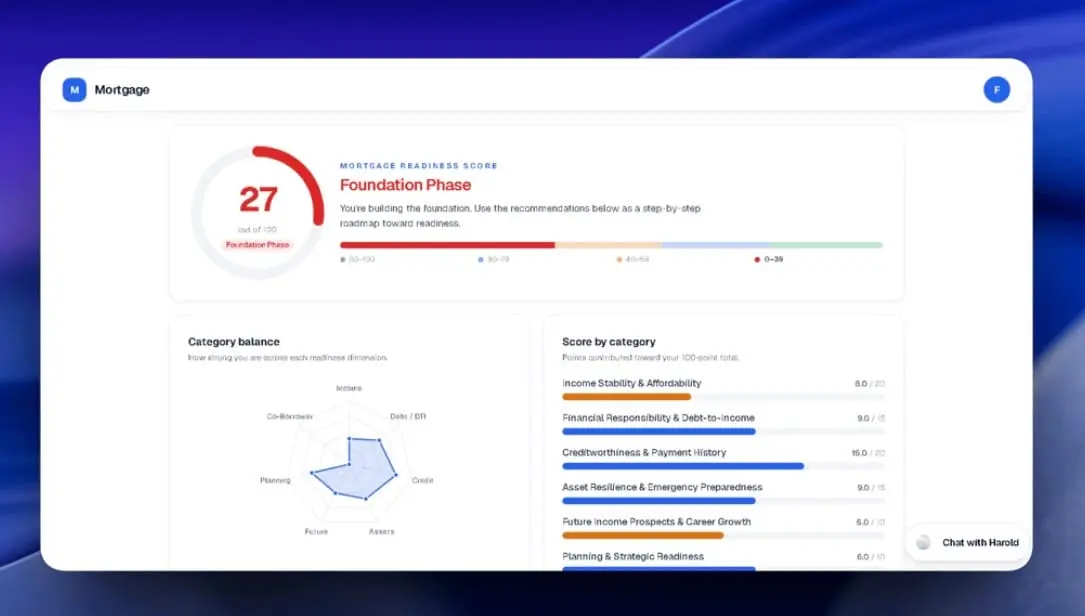Image resolution: width=1085 pixels, height=616 pixels.
Task: Click the Debt / DTI radar label
Action: (408, 417)
